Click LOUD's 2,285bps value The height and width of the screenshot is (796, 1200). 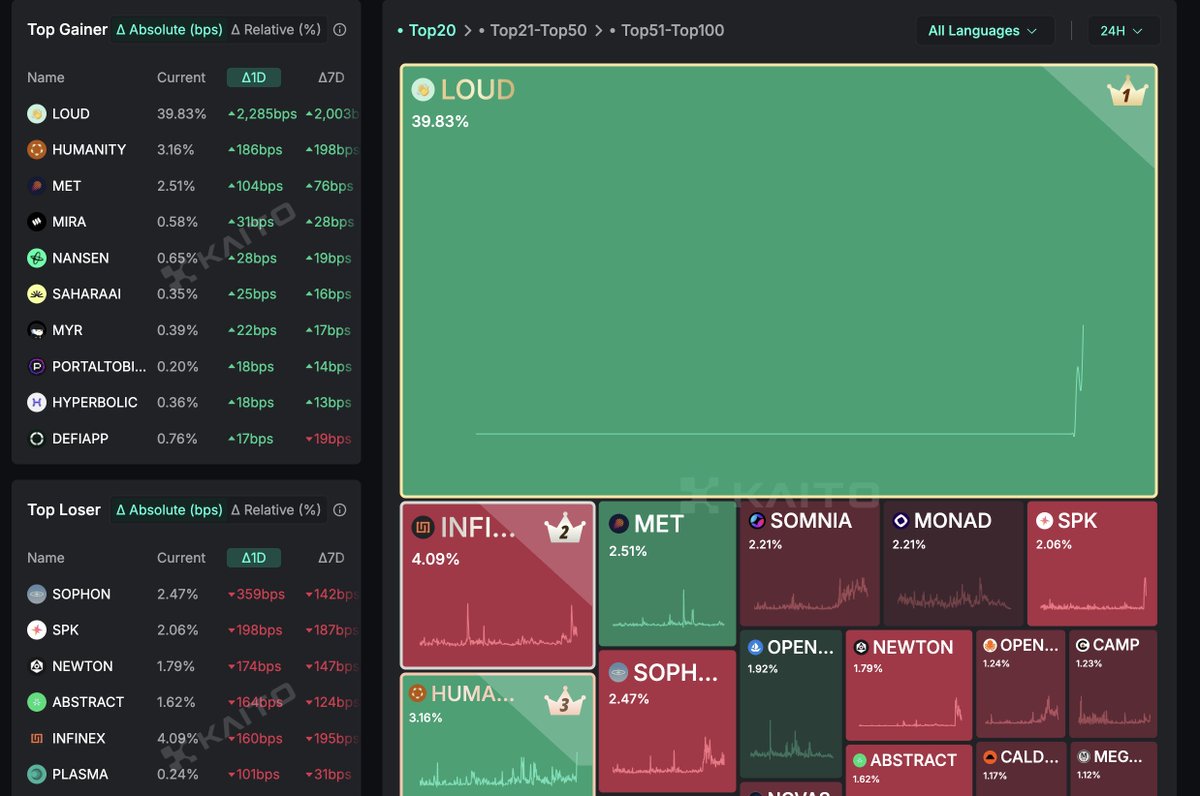tap(262, 114)
